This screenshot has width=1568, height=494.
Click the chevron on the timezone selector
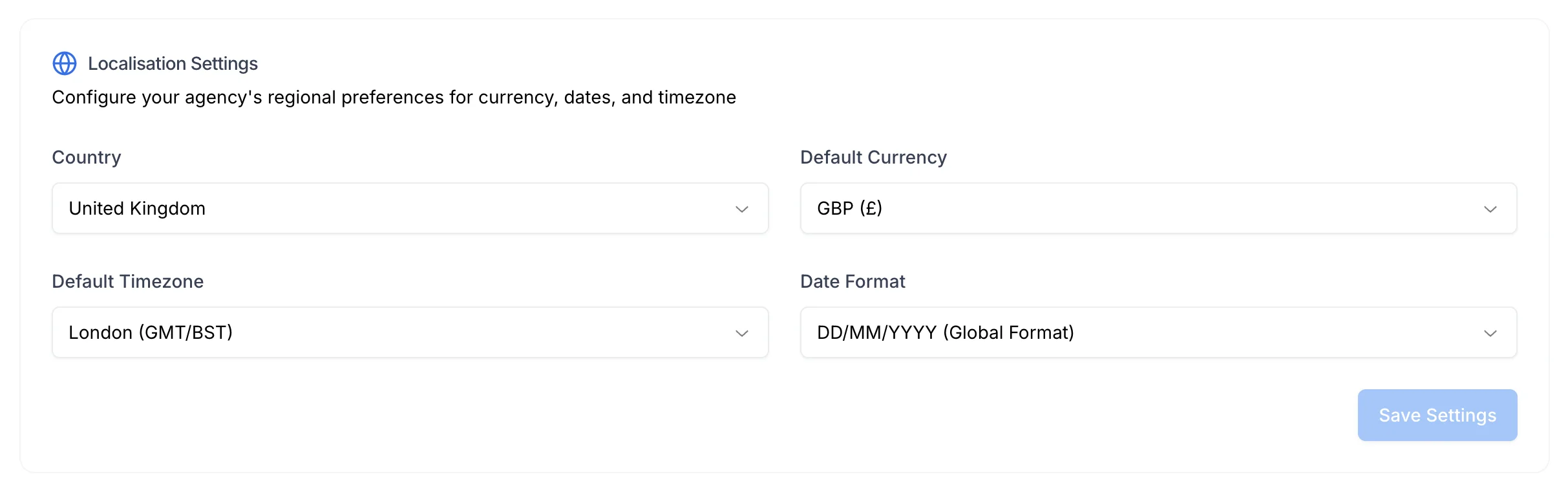click(x=742, y=333)
